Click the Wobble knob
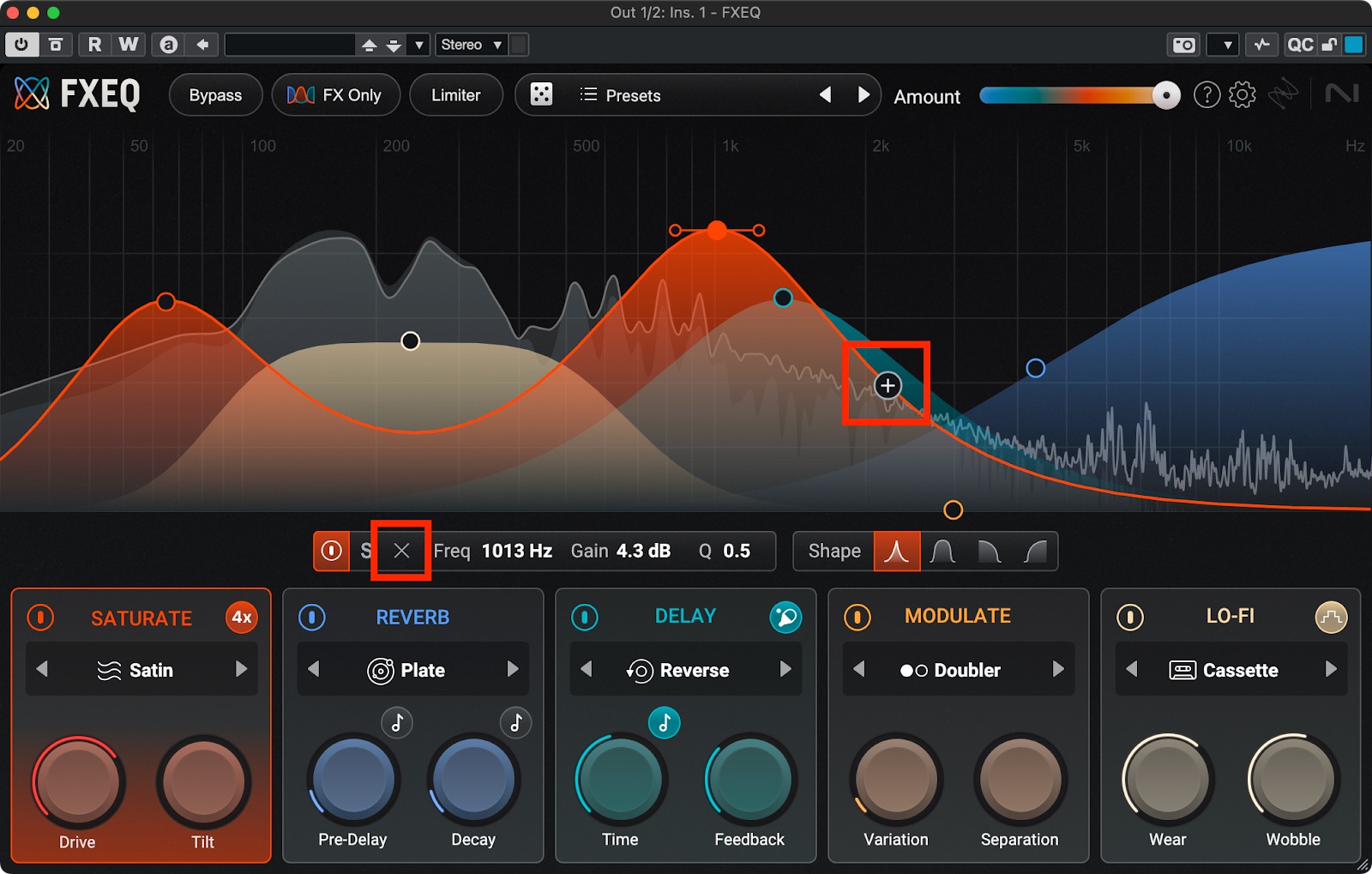The height and width of the screenshot is (874, 1372). coord(1293,780)
